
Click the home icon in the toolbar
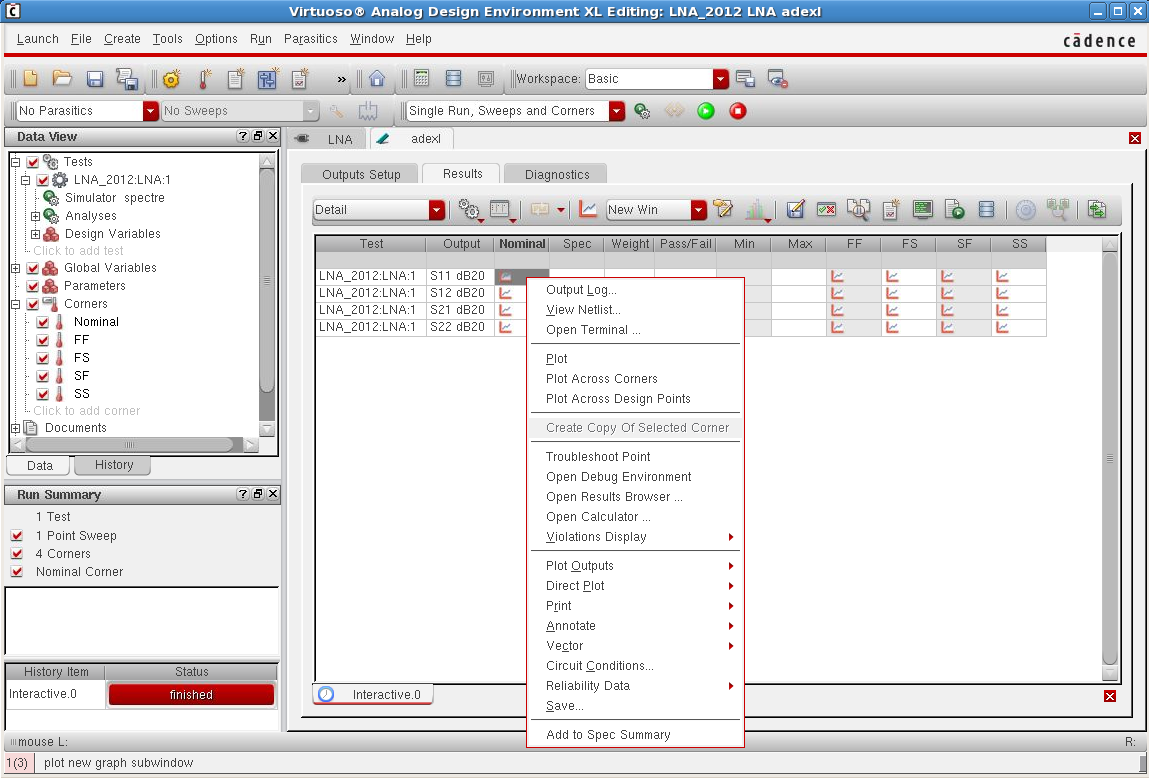click(x=377, y=79)
